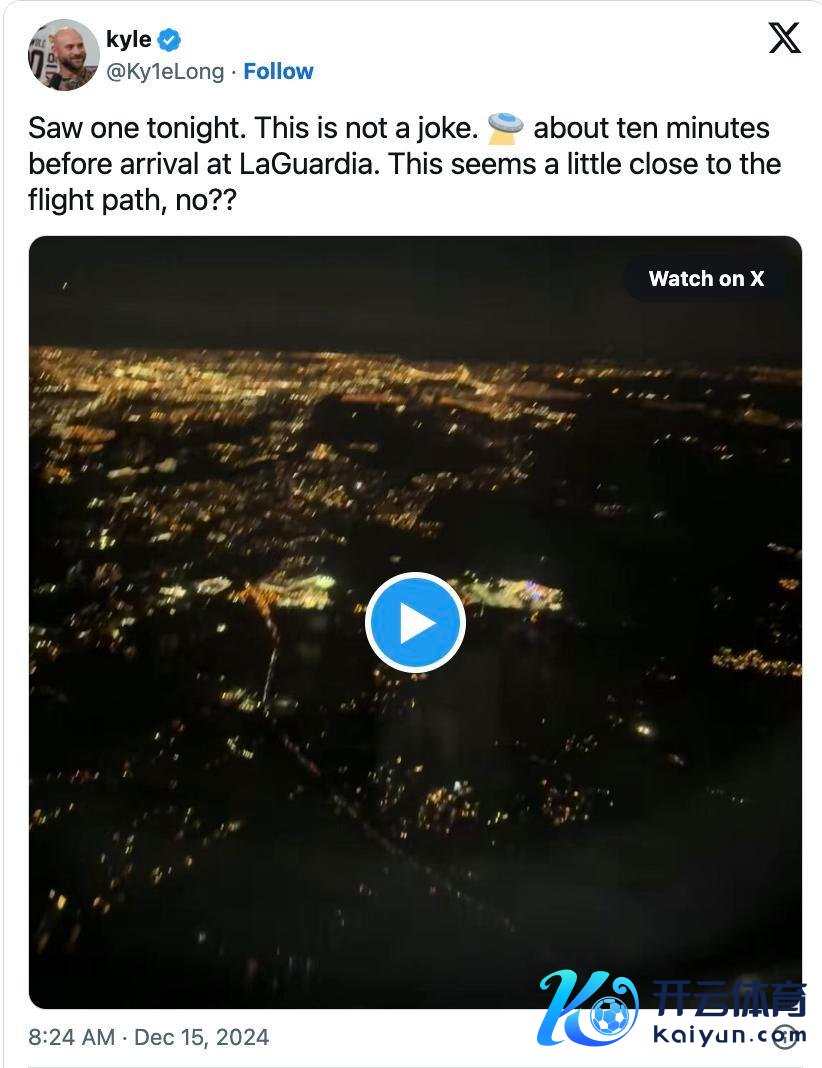Click the word LaGuardia in the tweet
822x1068 pixels.
tap(306, 164)
